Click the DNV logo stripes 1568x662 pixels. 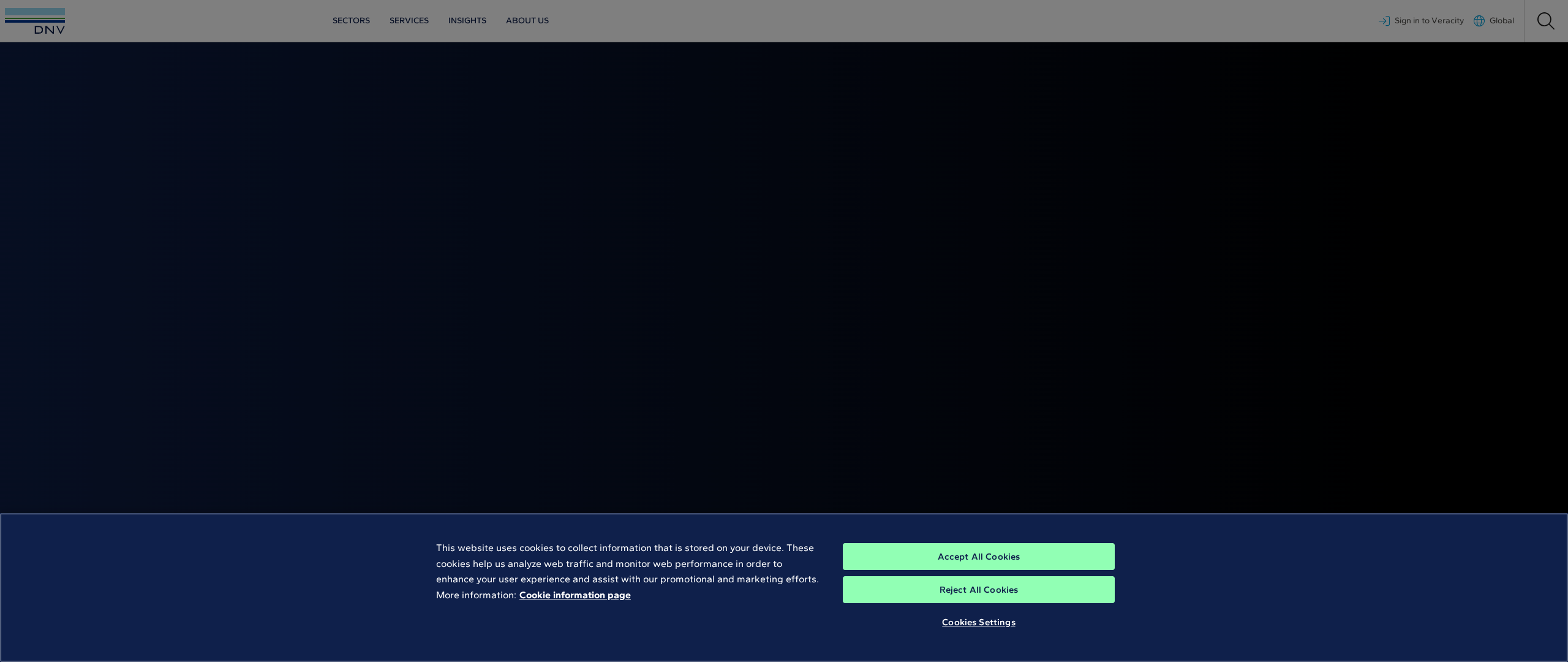[35, 15]
